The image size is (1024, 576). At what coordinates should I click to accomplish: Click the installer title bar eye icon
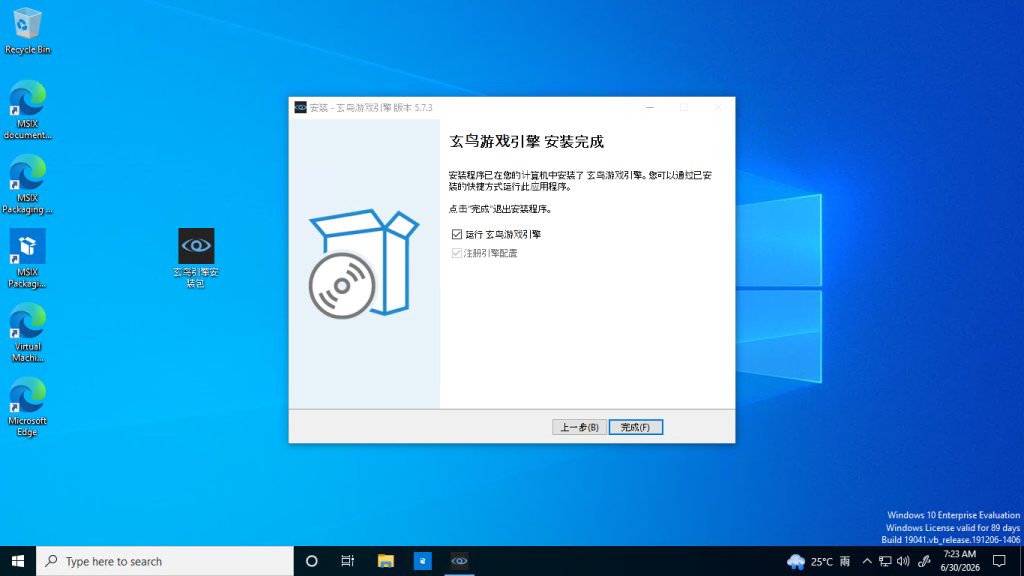pyautogui.click(x=300, y=108)
